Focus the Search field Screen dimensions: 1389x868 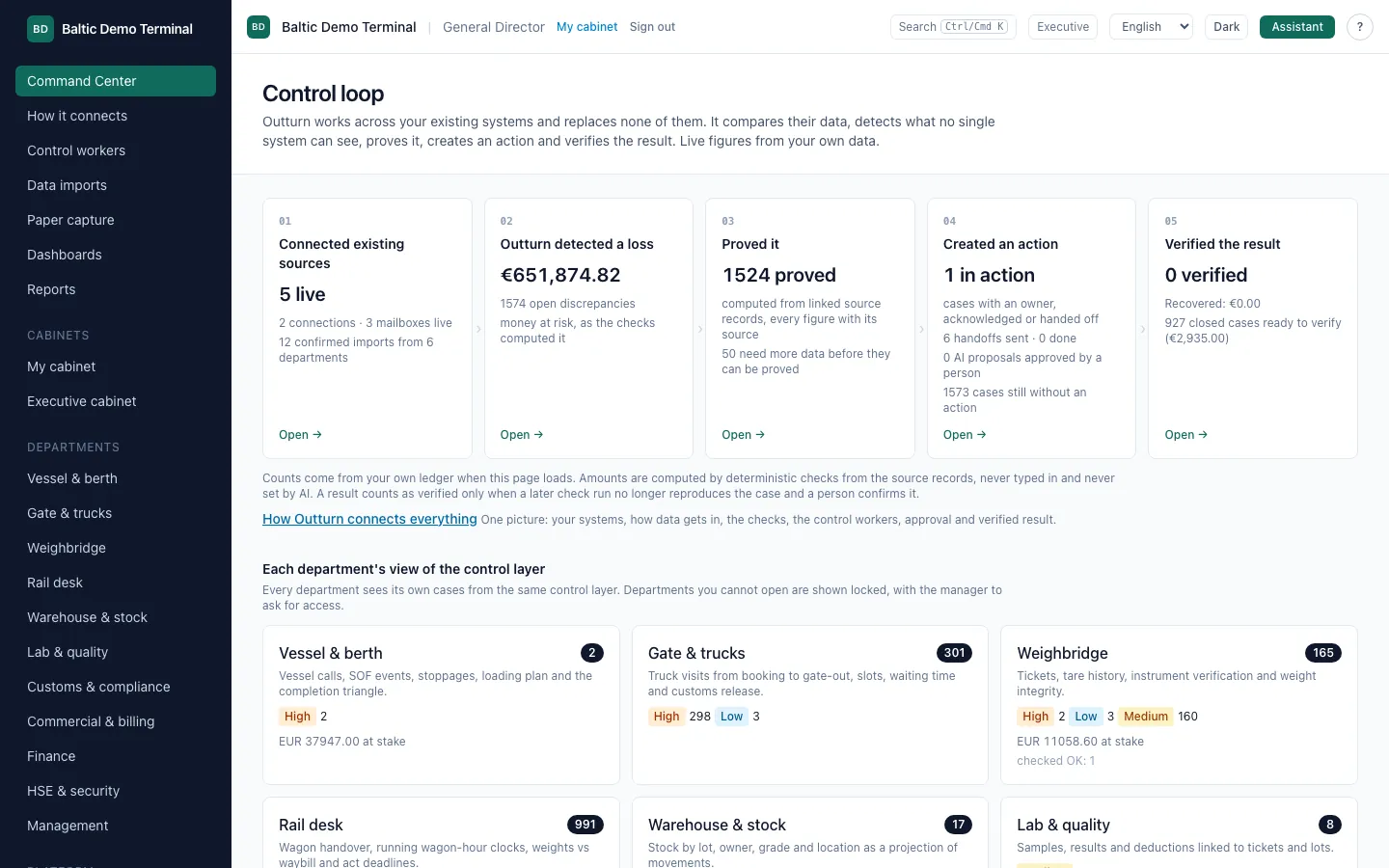[953, 27]
